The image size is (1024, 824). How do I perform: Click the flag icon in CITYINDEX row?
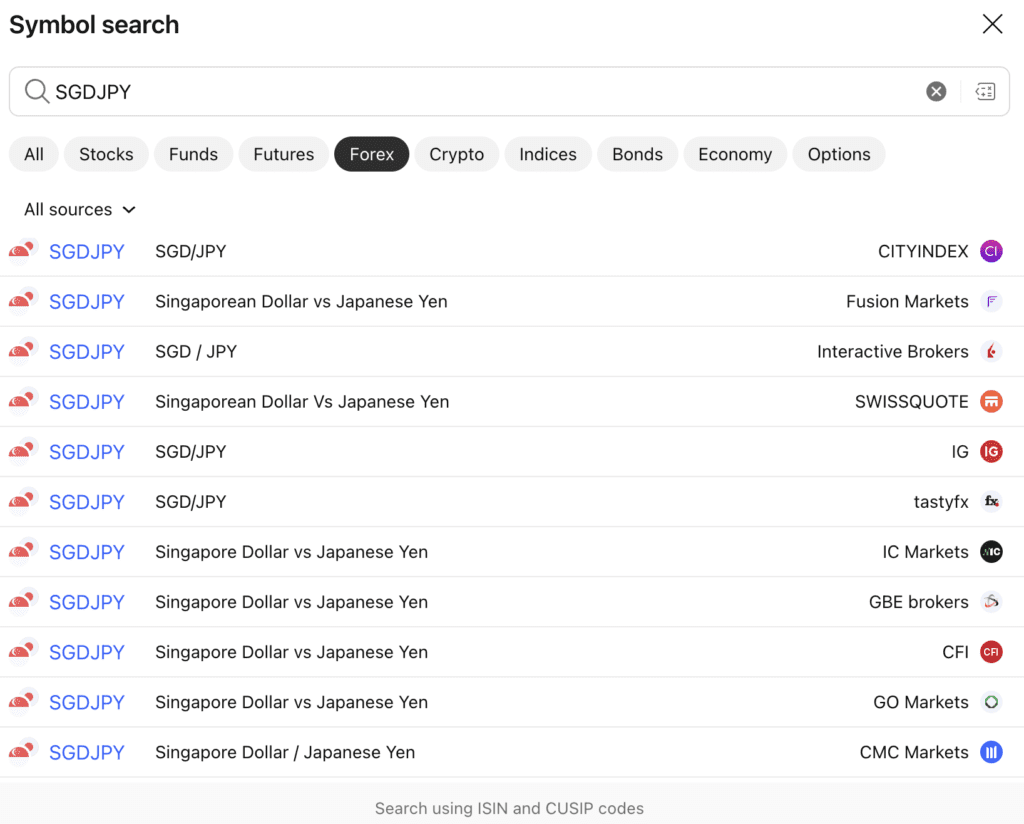tap(23, 251)
